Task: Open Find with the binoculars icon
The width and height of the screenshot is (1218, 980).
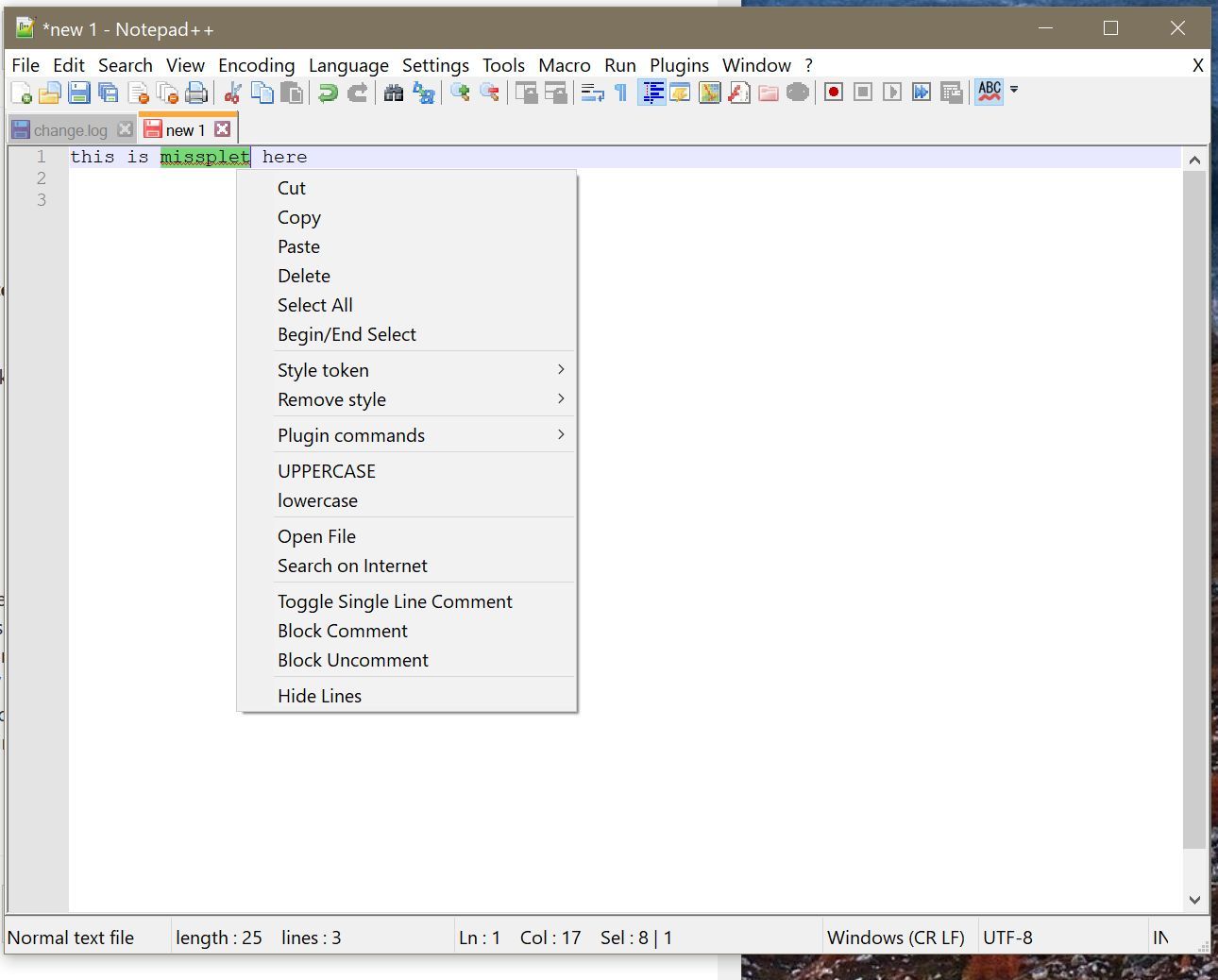Action: click(x=394, y=93)
